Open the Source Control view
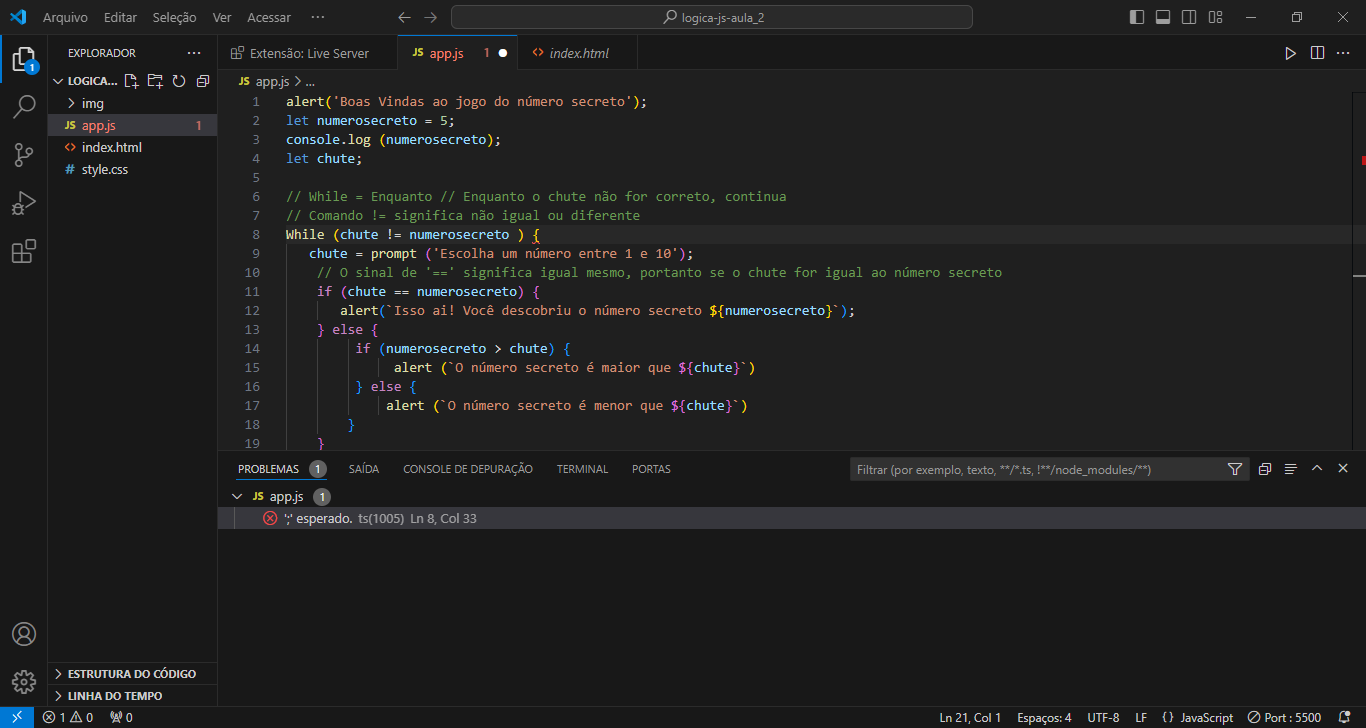1366x728 pixels. click(x=23, y=154)
